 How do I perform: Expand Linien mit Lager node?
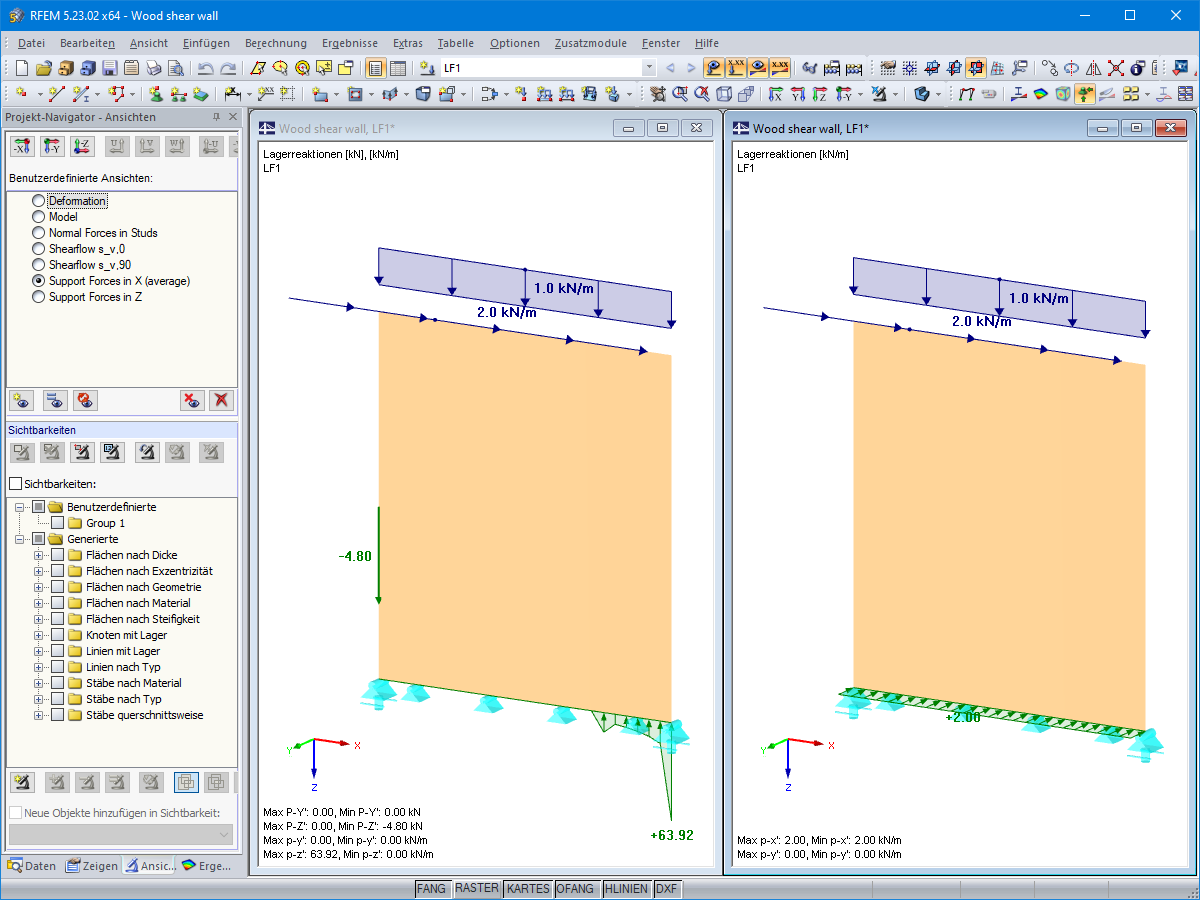pyautogui.click(x=39, y=651)
